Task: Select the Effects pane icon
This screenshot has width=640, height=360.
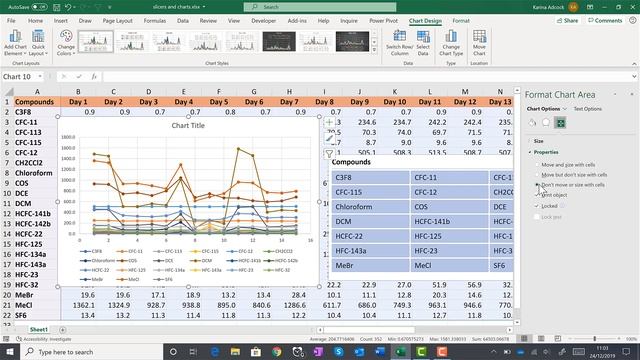Action: [x=546, y=123]
